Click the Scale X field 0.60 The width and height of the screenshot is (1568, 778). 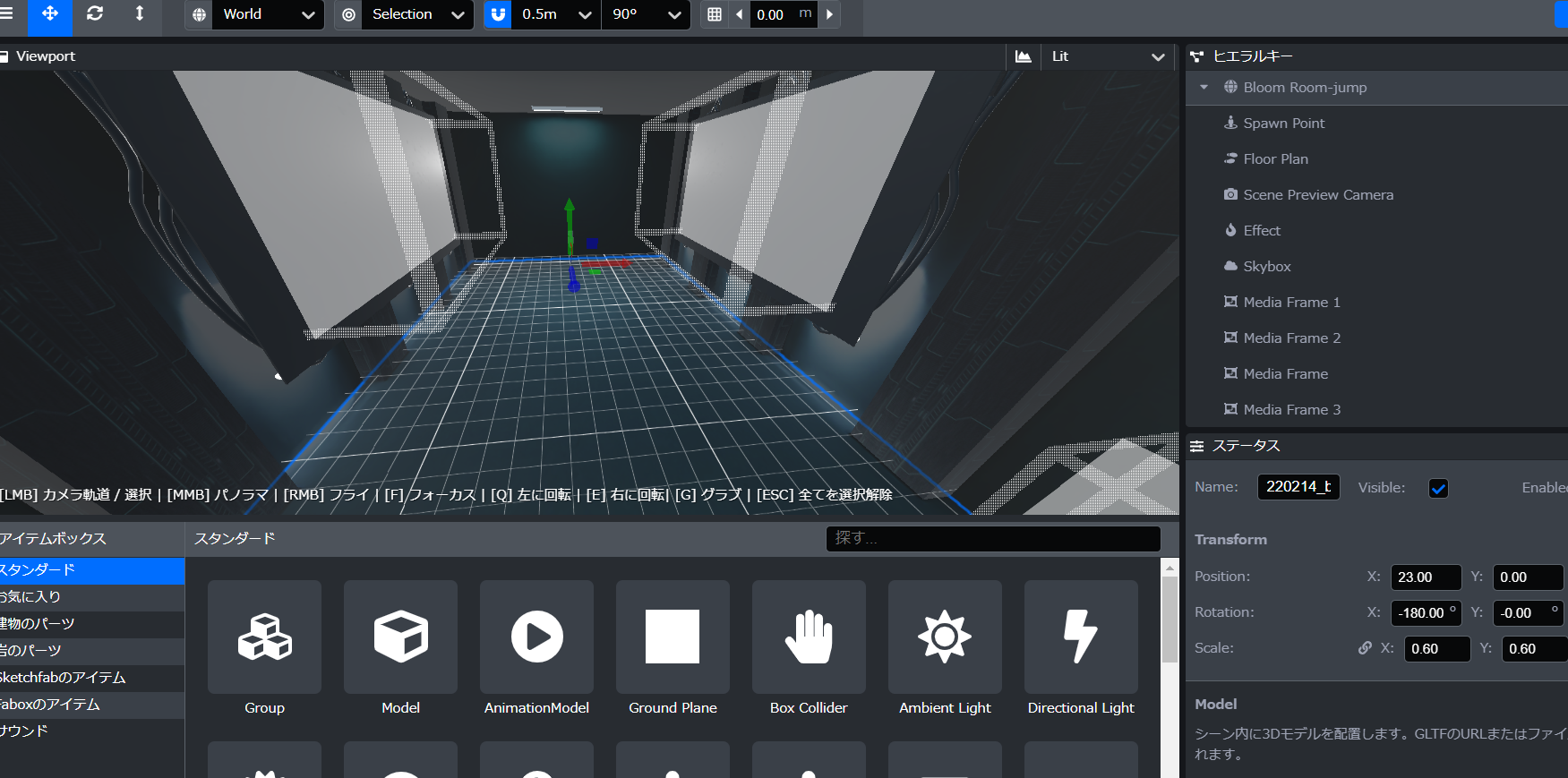coord(1436,649)
